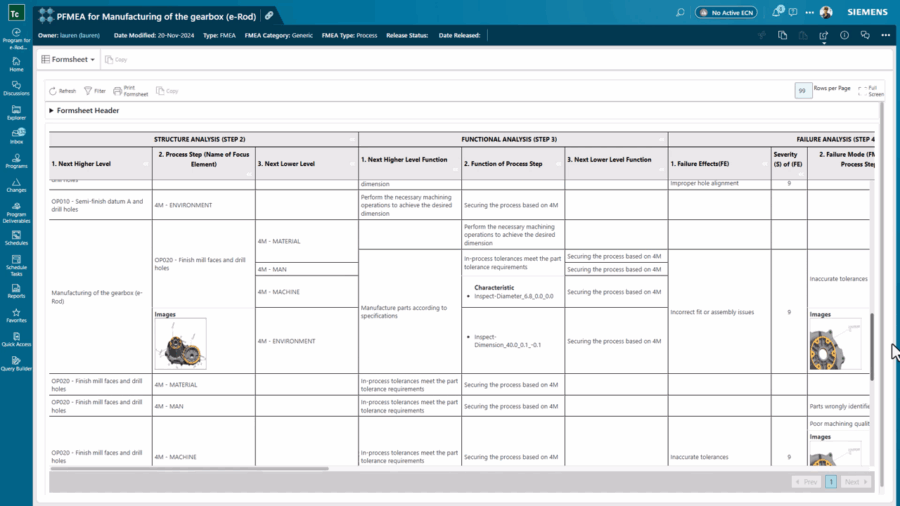Click the 1. Failure Effects(FE) column header
900x506 pixels.
point(719,164)
